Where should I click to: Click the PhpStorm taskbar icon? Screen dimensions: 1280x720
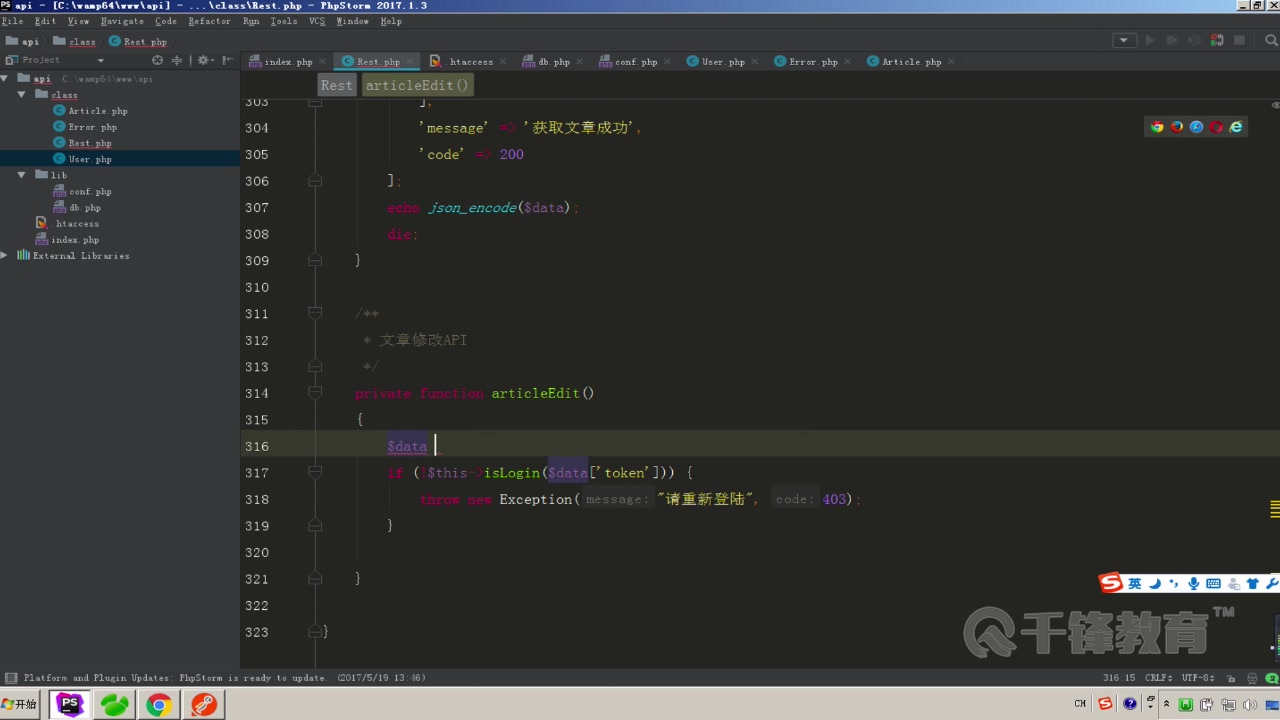69,705
